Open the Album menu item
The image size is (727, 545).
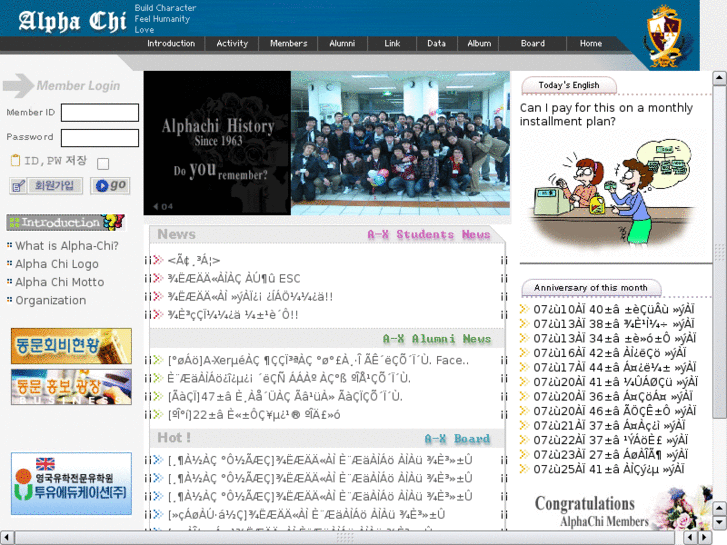[x=479, y=44]
